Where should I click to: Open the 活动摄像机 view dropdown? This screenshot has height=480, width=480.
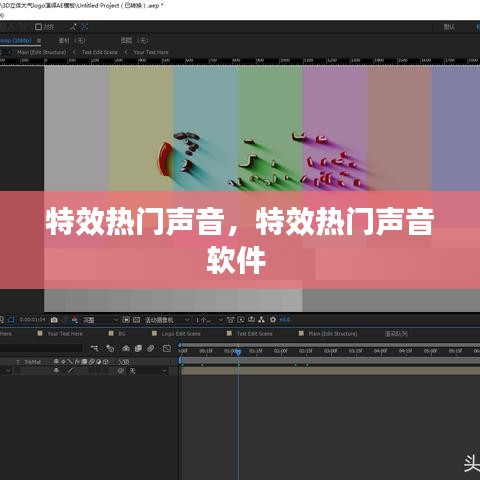coord(167,320)
